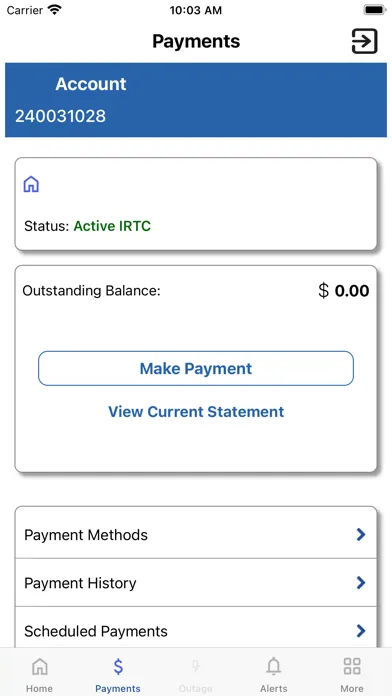Open View Current Statement link
Viewport: 392px width, 696px height.
196,411
